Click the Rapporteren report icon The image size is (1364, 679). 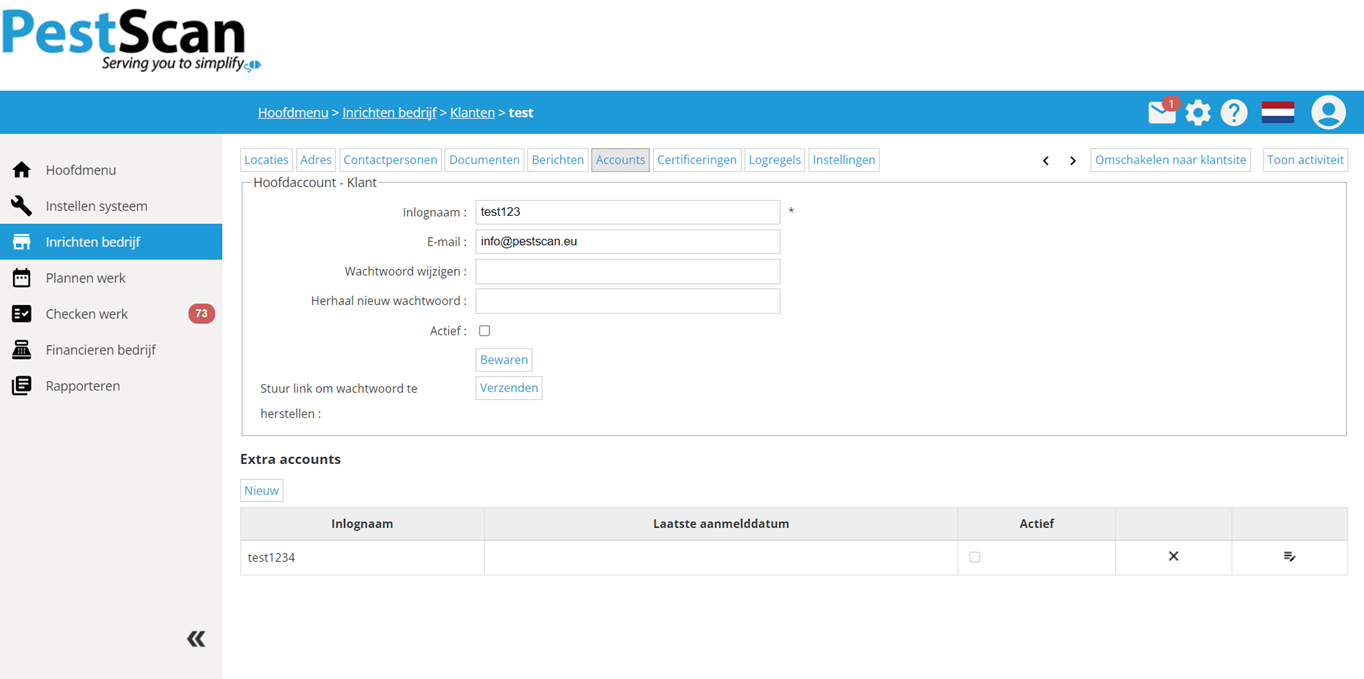(x=21, y=386)
